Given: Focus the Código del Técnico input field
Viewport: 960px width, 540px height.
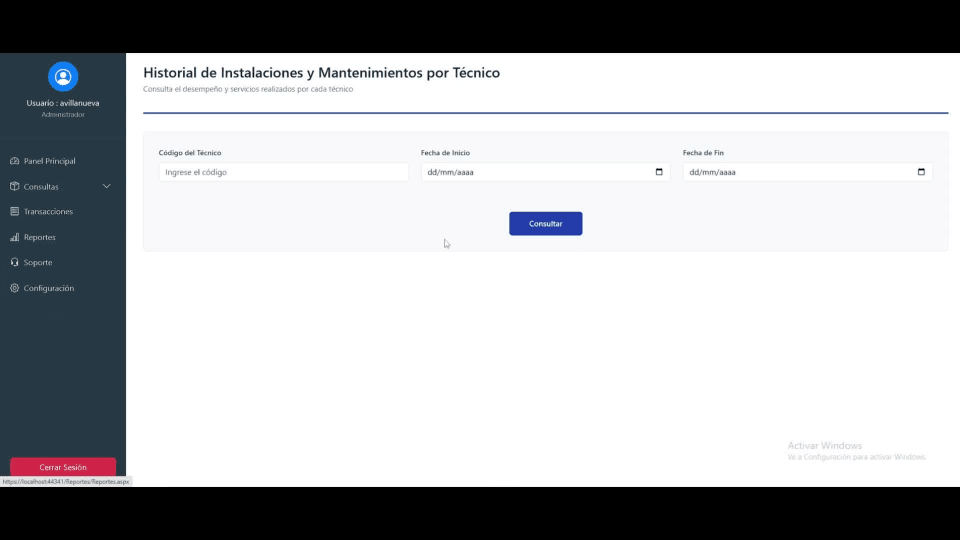Looking at the screenshot, I should 283,172.
